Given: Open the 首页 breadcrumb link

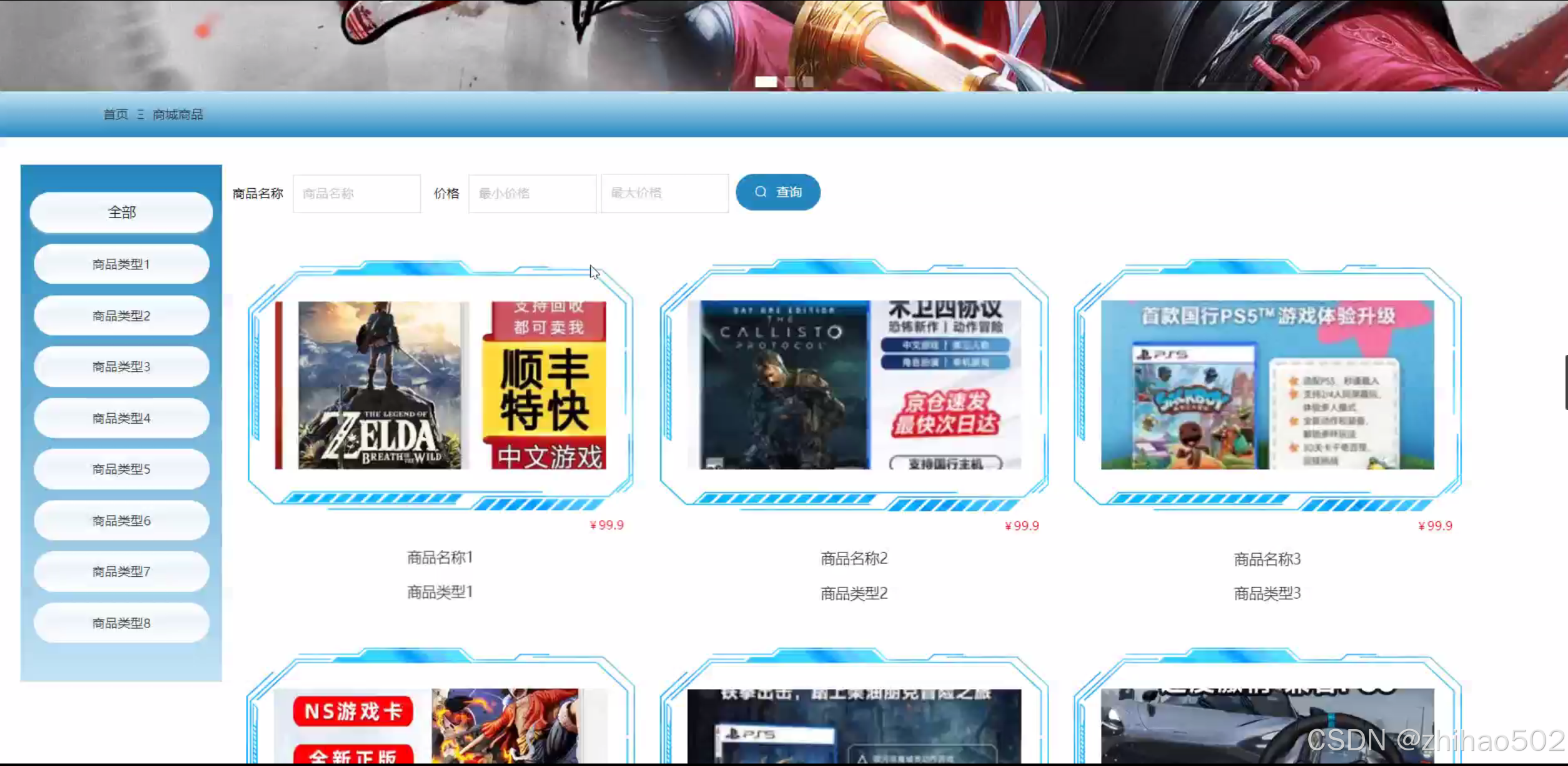Looking at the screenshot, I should click(x=116, y=114).
